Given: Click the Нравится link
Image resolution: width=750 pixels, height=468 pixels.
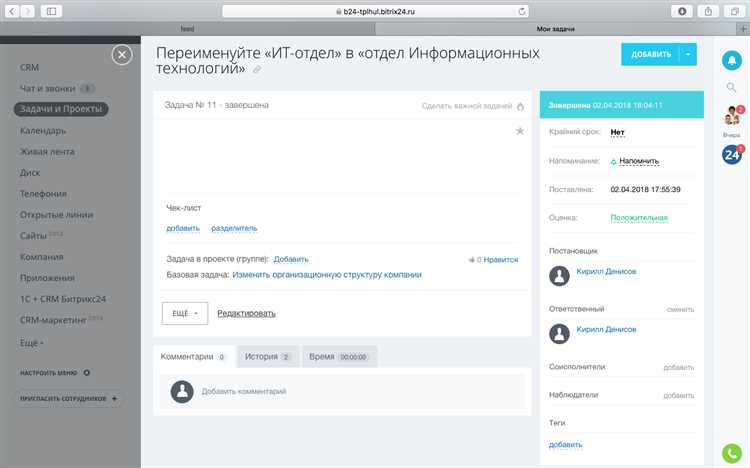Looking at the screenshot, I should [500, 260].
